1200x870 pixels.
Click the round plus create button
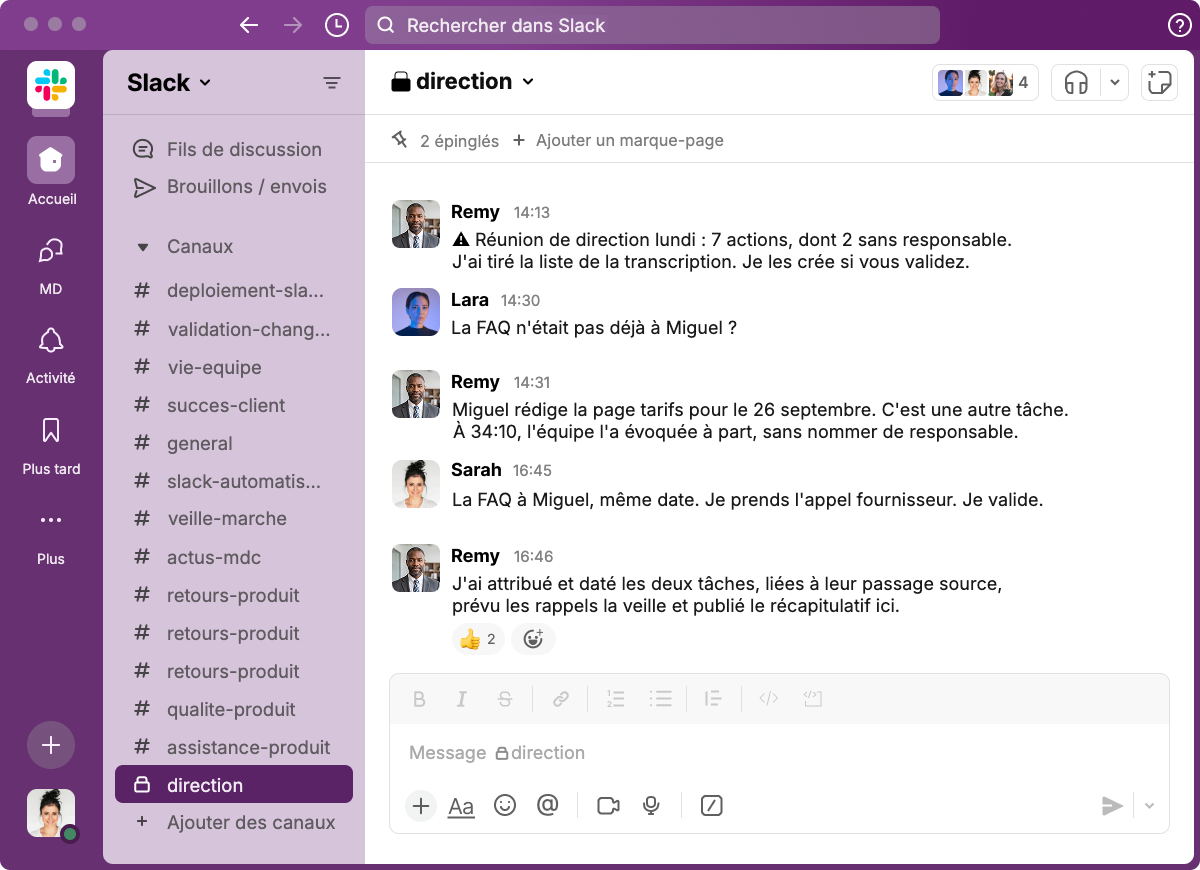click(x=51, y=745)
